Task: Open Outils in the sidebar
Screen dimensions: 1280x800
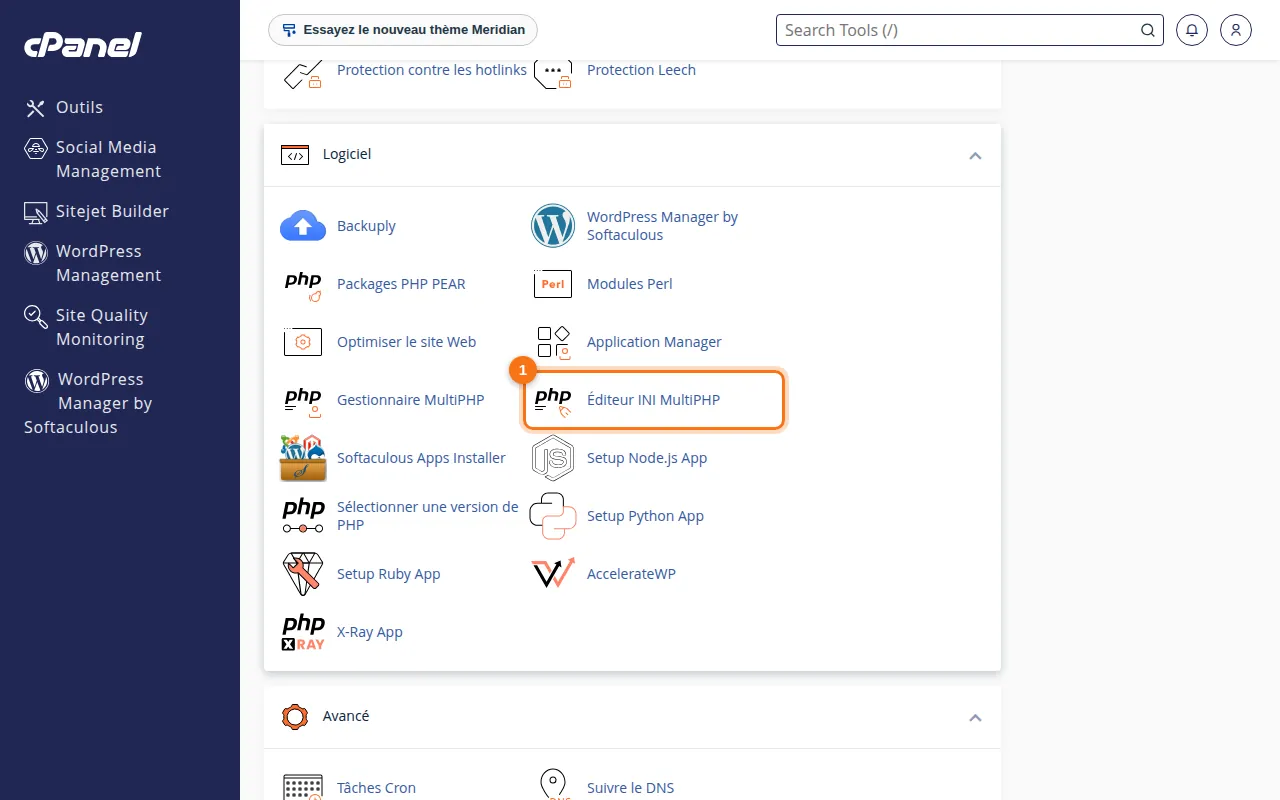Action: click(x=64, y=107)
